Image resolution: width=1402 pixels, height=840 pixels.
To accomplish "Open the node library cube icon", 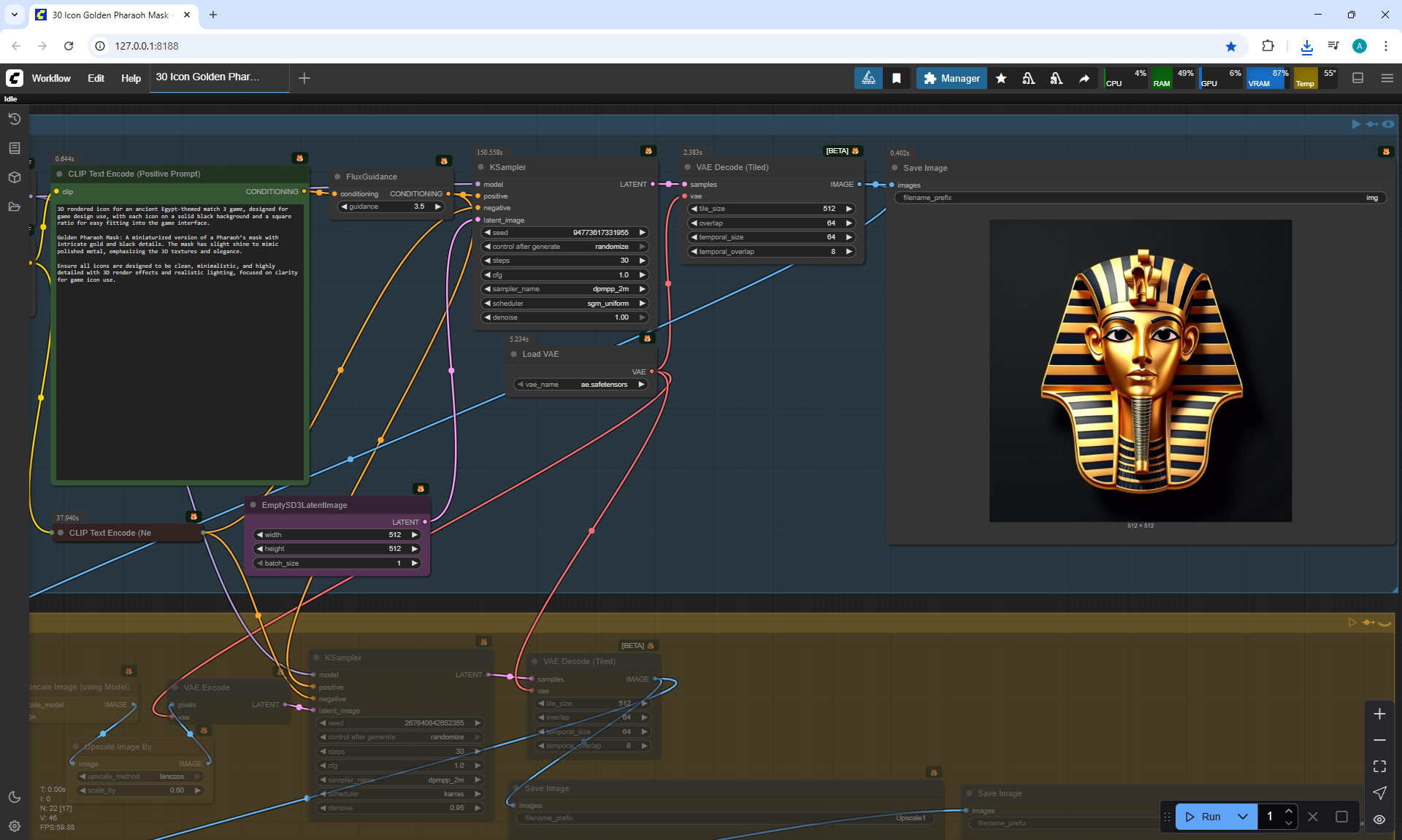I will point(15,177).
